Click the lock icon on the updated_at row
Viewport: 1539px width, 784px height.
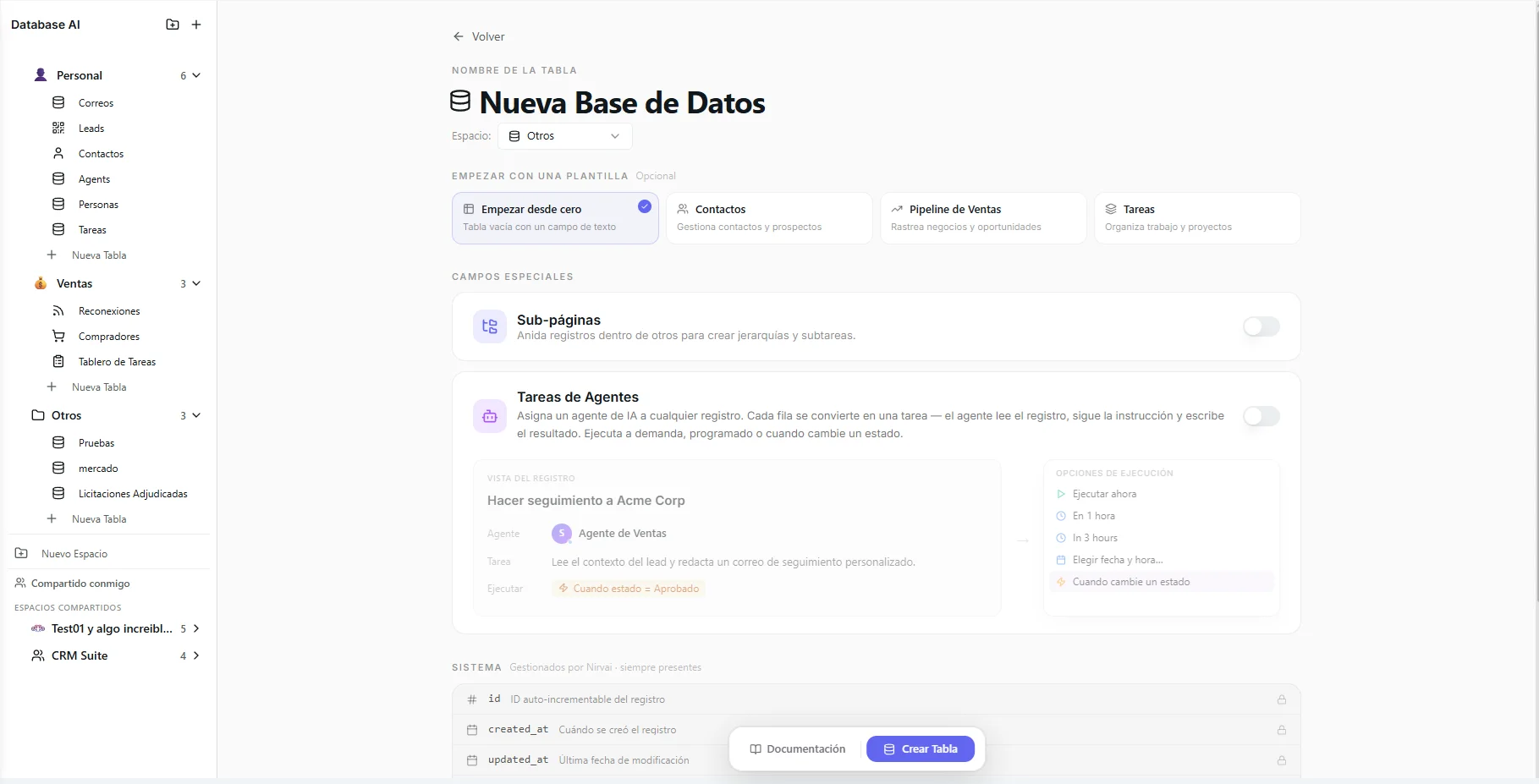tap(1282, 760)
